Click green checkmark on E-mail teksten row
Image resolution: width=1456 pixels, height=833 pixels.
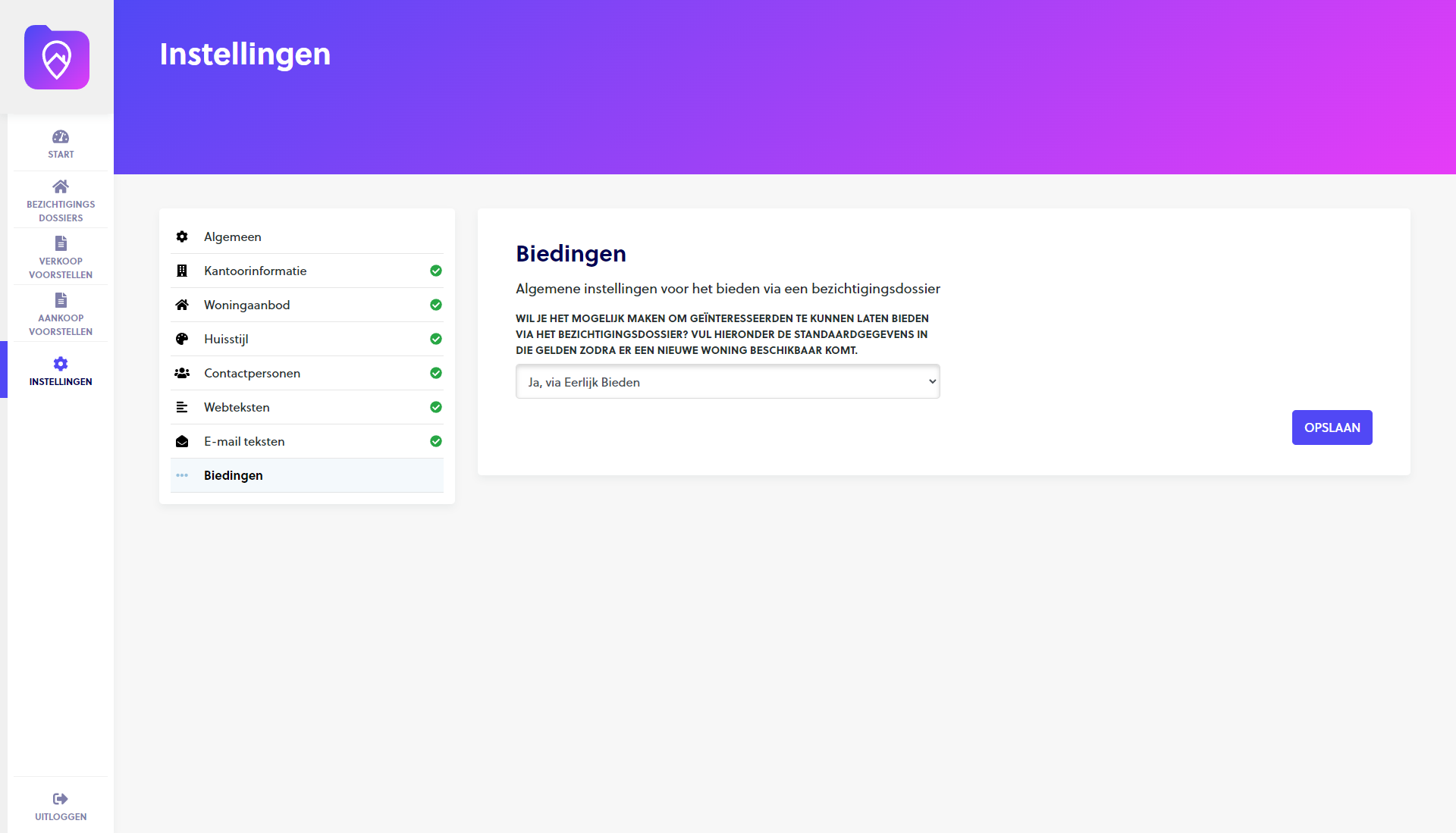pos(436,441)
